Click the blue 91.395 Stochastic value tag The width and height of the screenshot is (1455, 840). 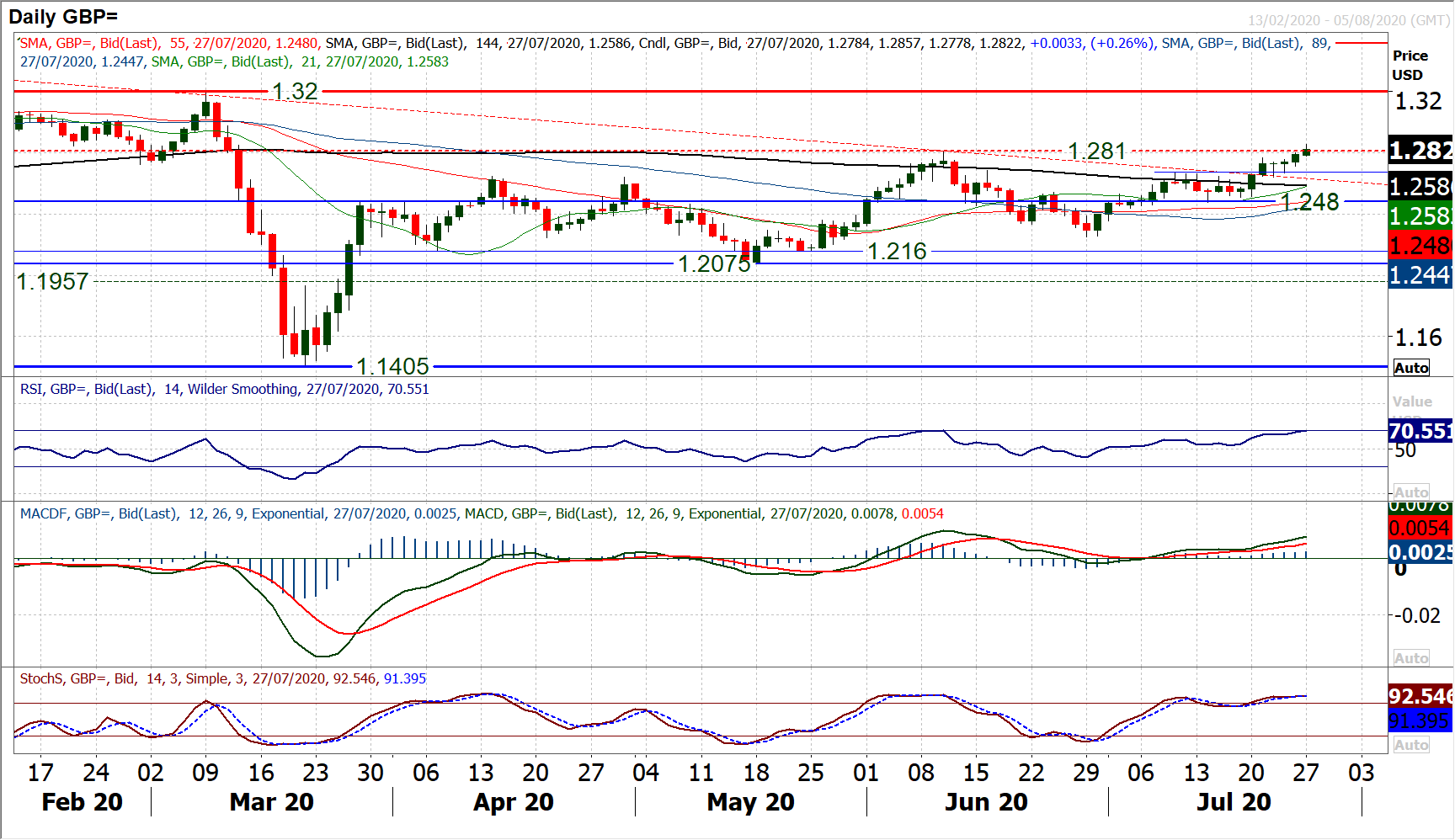tap(1420, 721)
